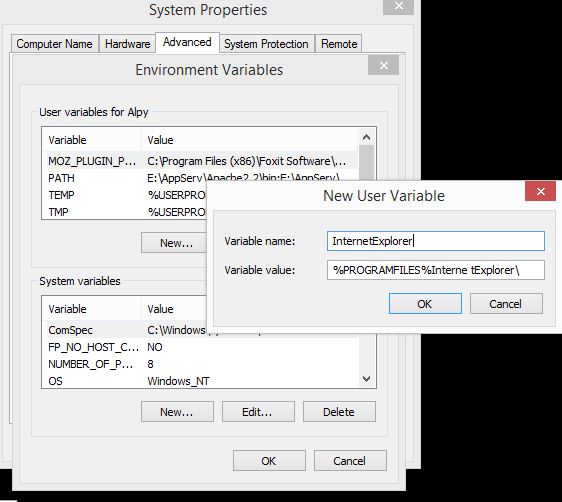562x502 pixels.
Task: Select the OS system variable
Action: coord(201,381)
